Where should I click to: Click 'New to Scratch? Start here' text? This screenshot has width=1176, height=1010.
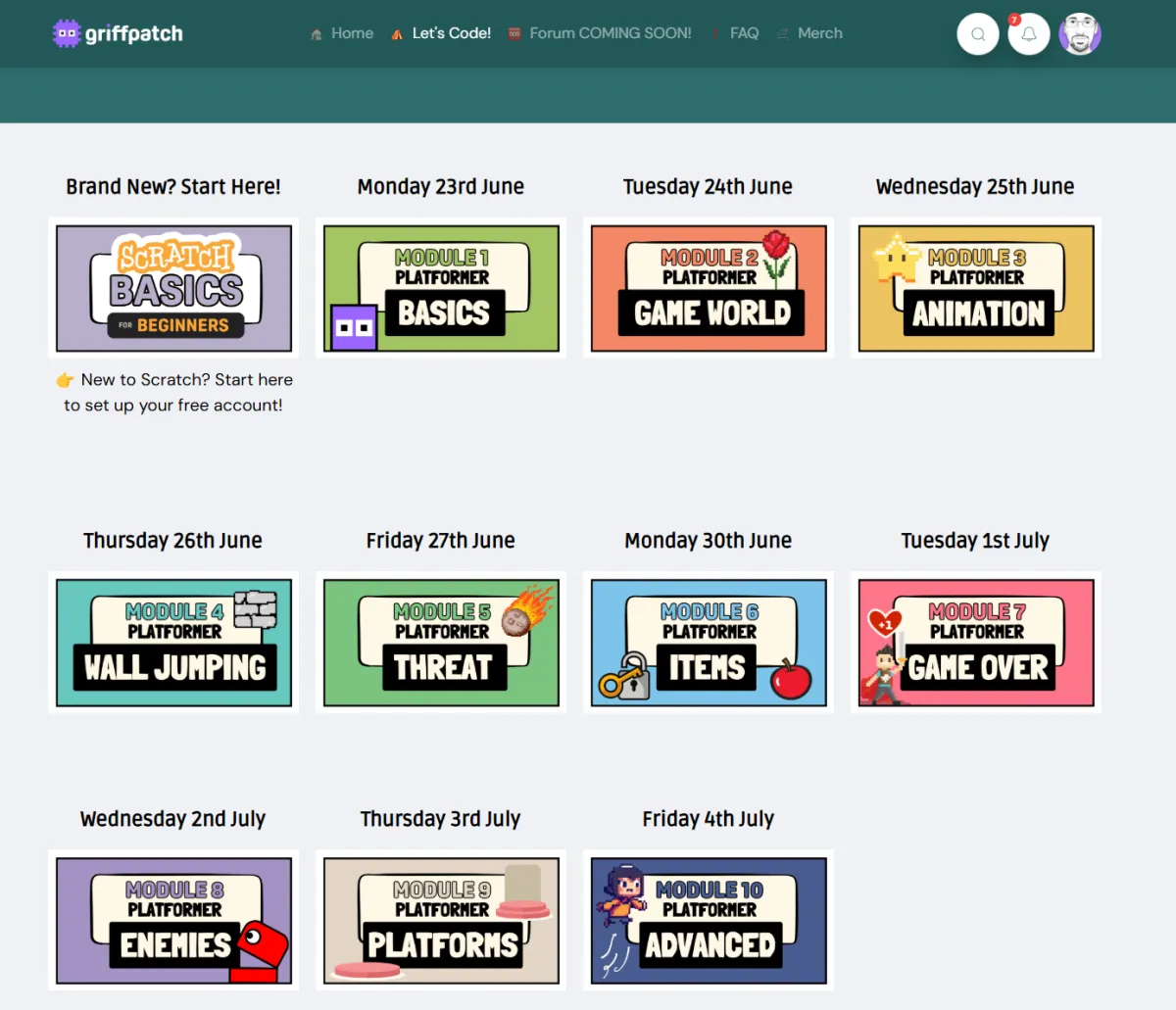tap(187, 380)
